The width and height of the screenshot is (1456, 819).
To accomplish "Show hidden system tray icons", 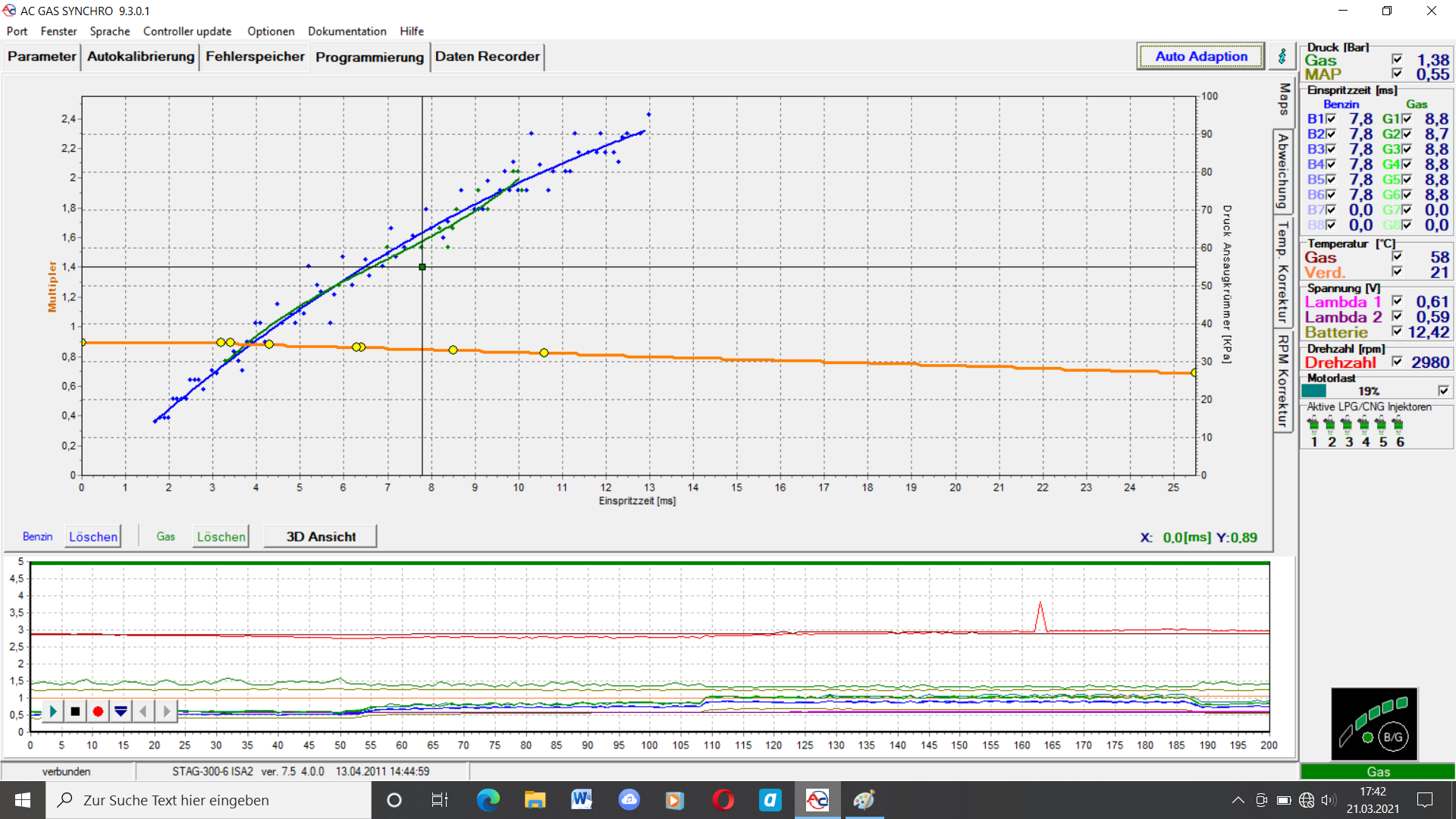I will (x=1238, y=800).
